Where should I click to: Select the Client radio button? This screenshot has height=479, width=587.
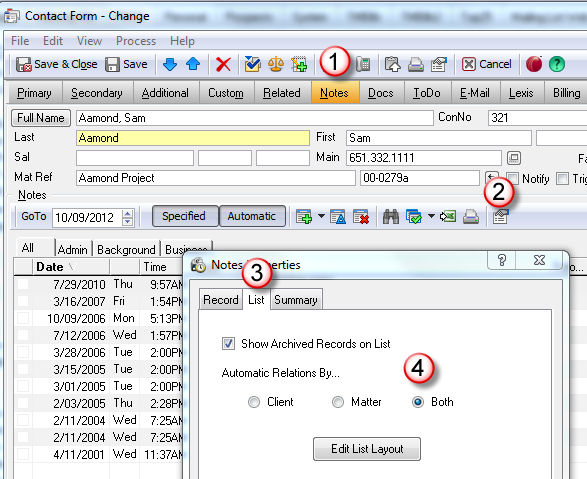point(254,402)
